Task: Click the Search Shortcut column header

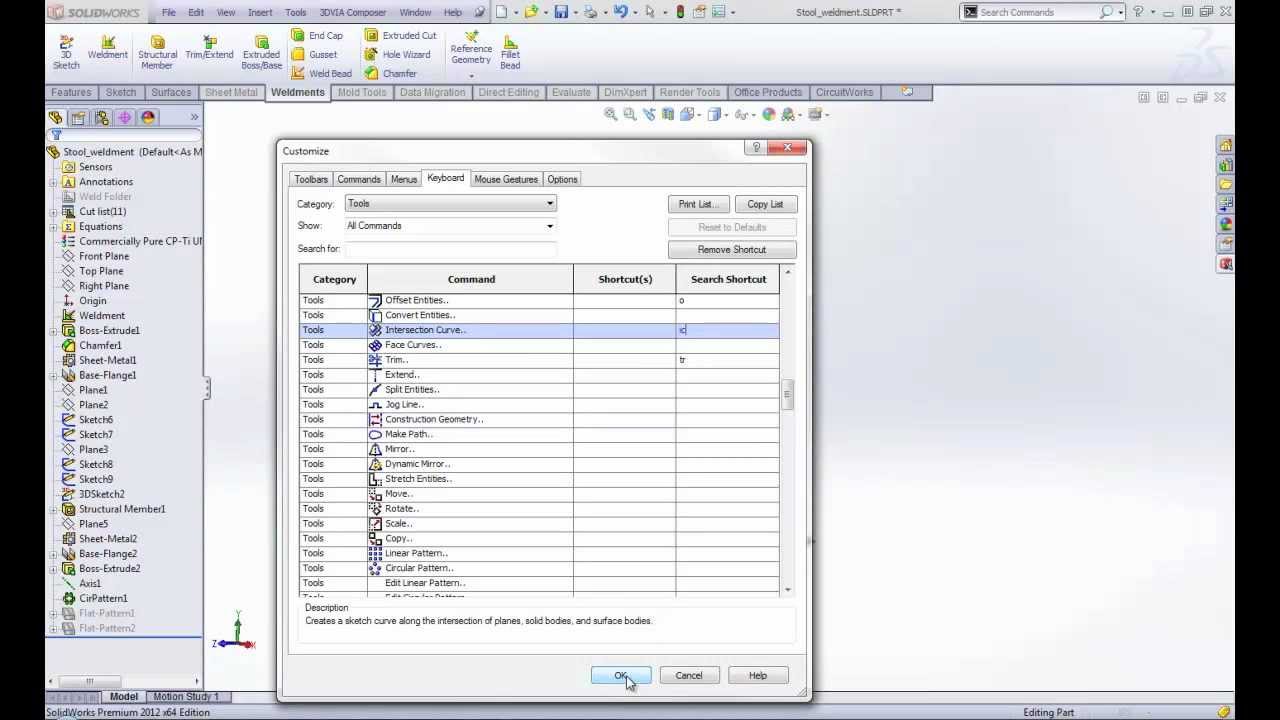Action: pyautogui.click(x=728, y=279)
